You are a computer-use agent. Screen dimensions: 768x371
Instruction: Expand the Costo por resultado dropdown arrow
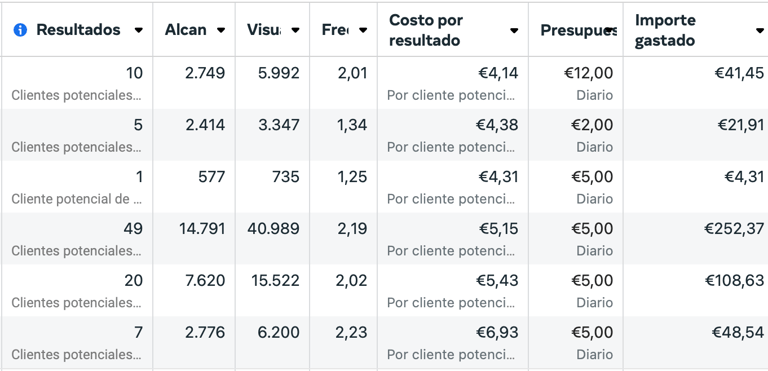coord(514,30)
